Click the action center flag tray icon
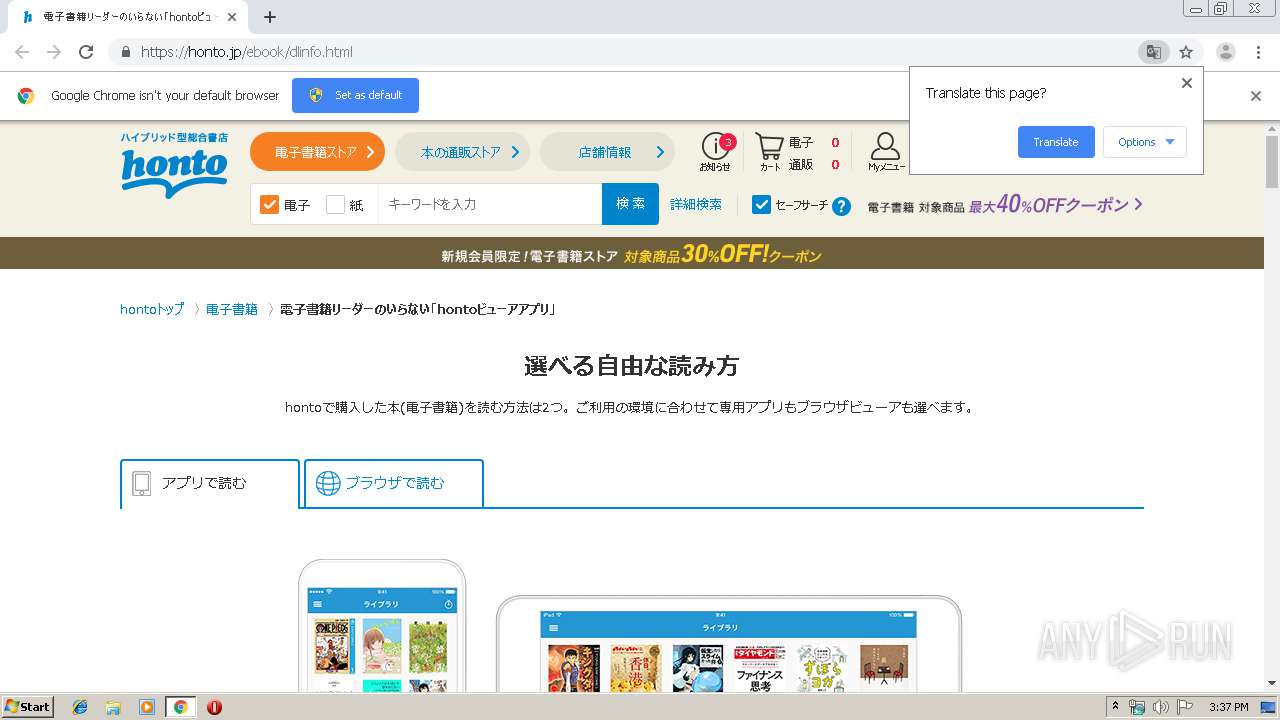 coord(1185,707)
